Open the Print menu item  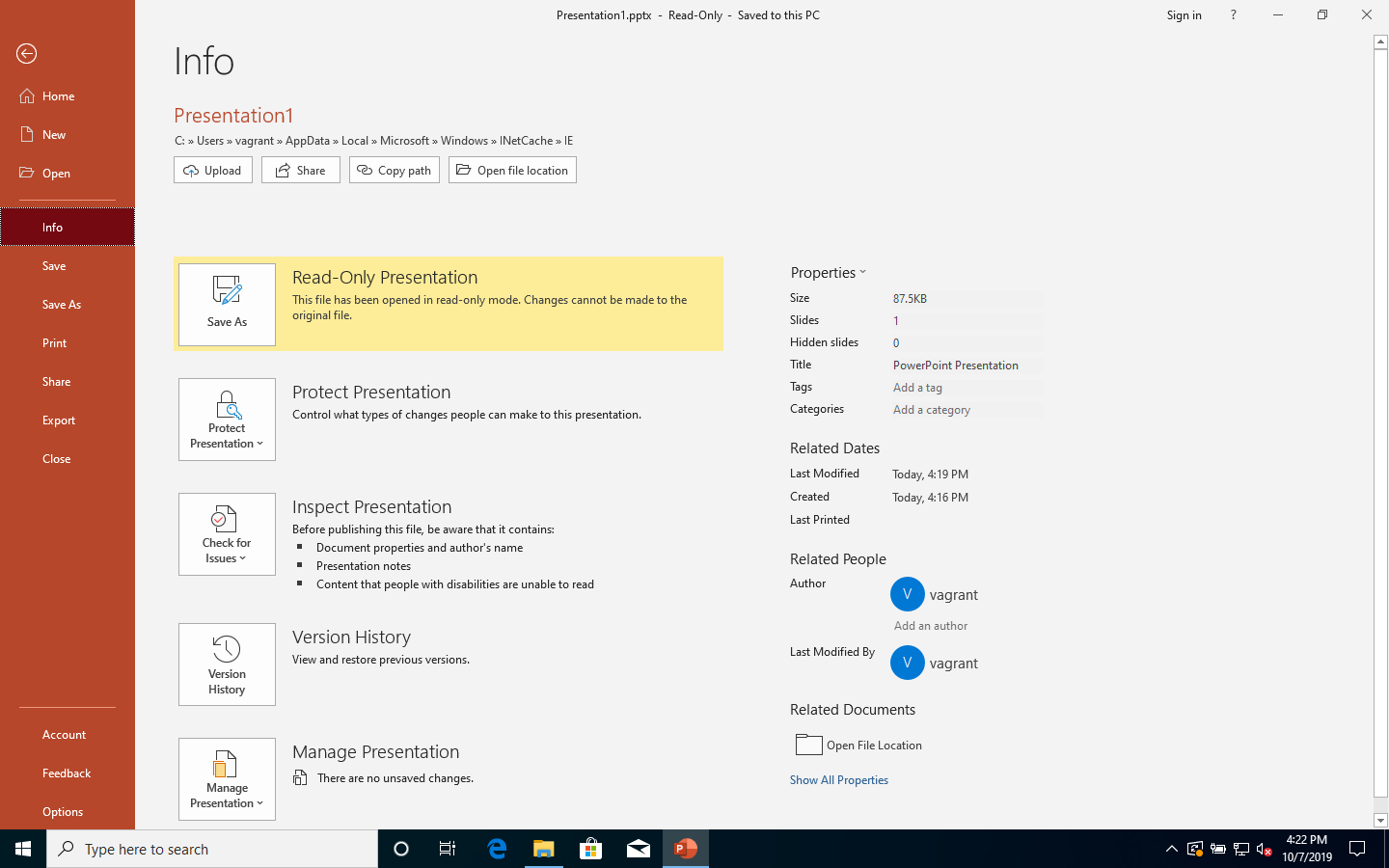pos(55,343)
